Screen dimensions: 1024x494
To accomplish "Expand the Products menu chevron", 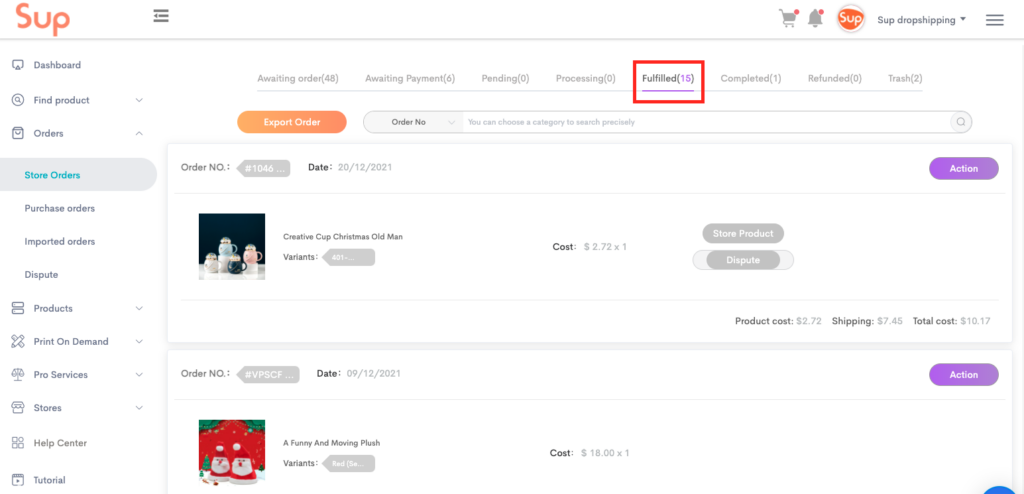I will (x=139, y=308).
